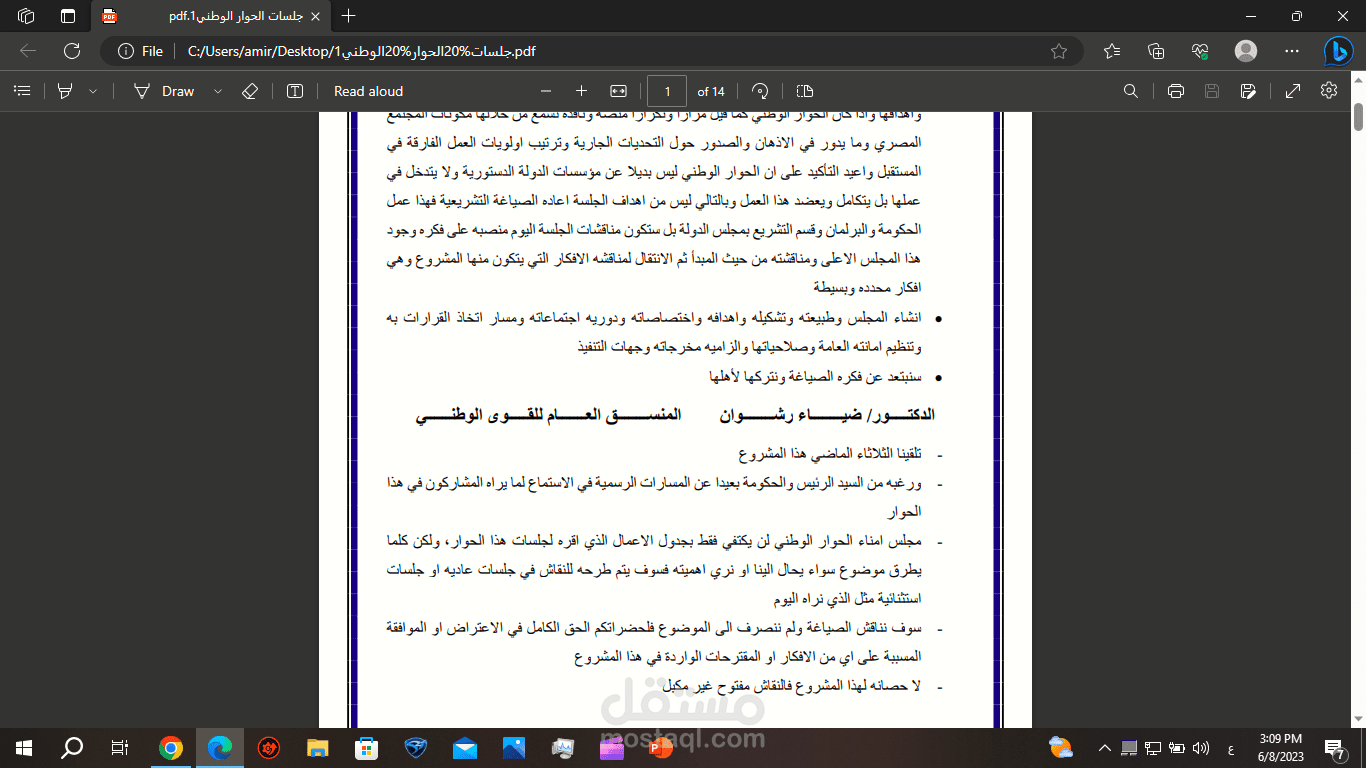Viewport: 1366px width, 768px height.
Task: Open the Mail app from the taskbar
Action: 465,748
